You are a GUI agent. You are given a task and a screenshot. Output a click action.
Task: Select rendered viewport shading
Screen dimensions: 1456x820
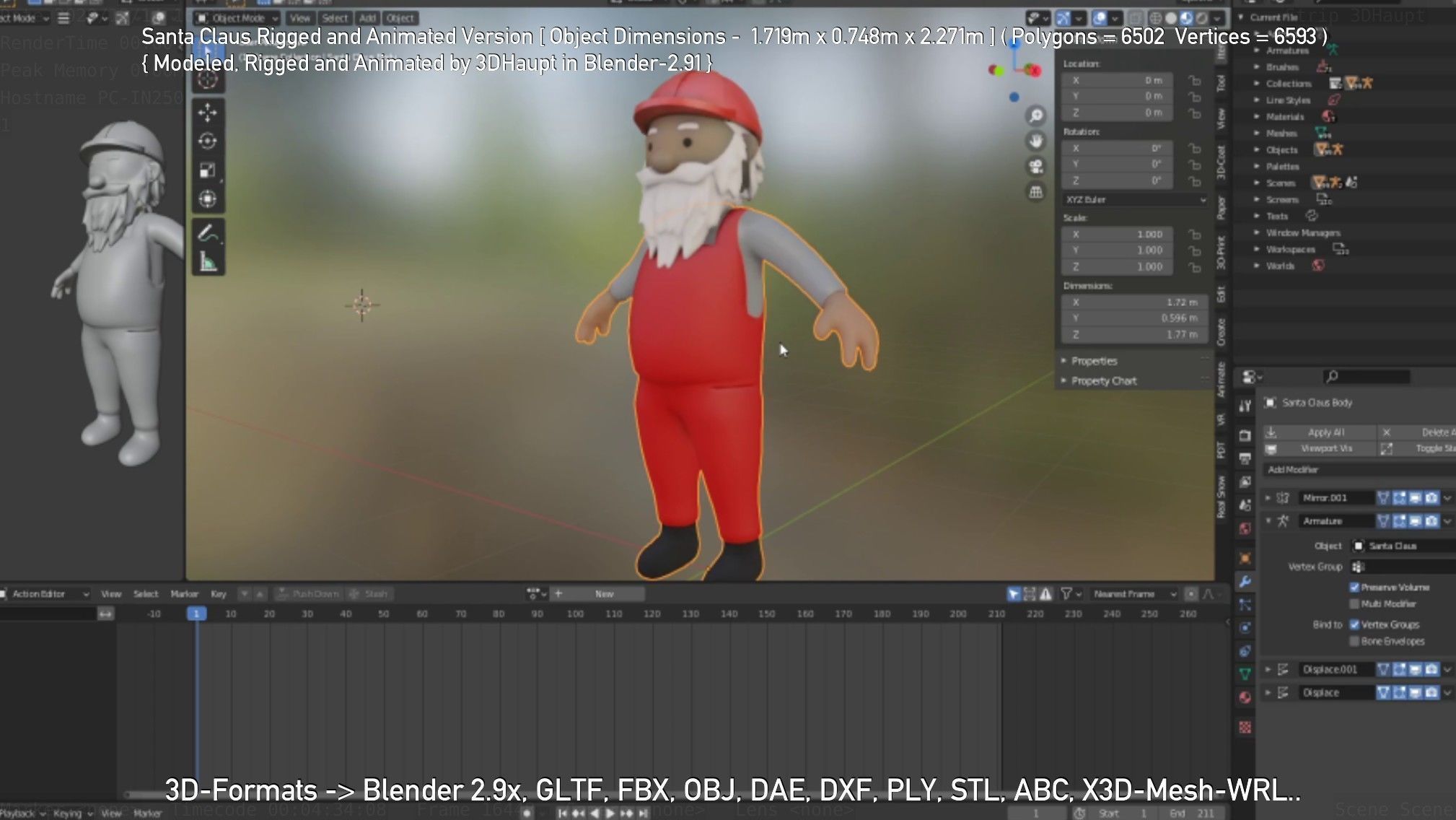(1201, 18)
